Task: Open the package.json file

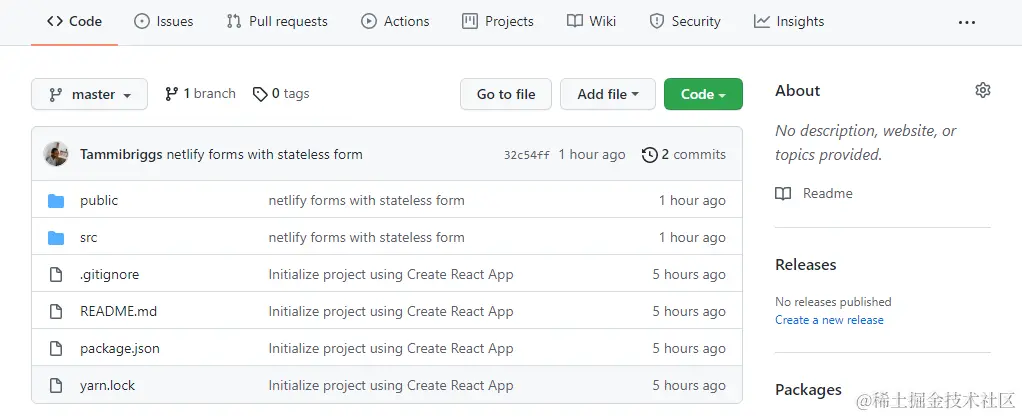Action: (120, 349)
